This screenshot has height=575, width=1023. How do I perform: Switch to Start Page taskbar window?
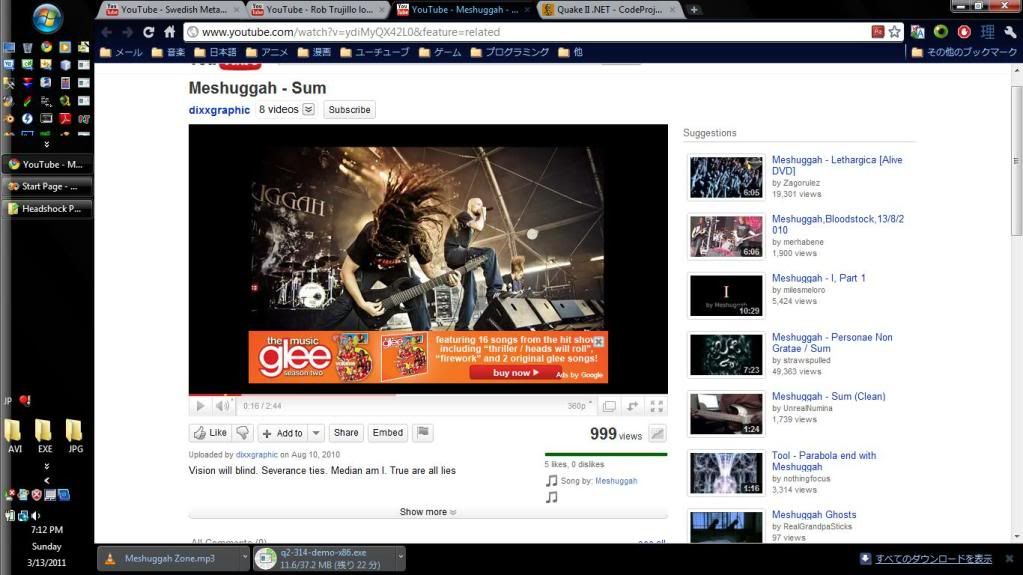[x=47, y=187]
